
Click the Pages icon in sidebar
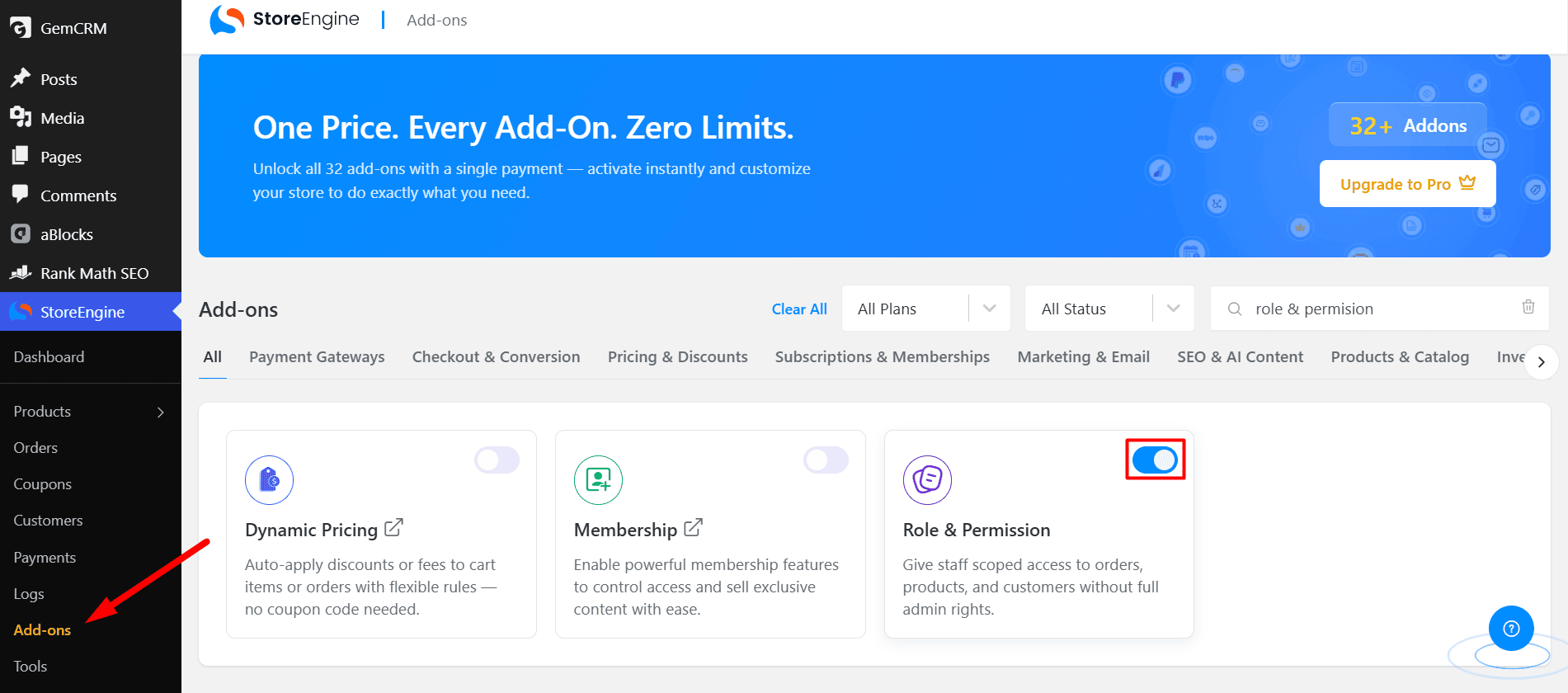click(21, 156)
